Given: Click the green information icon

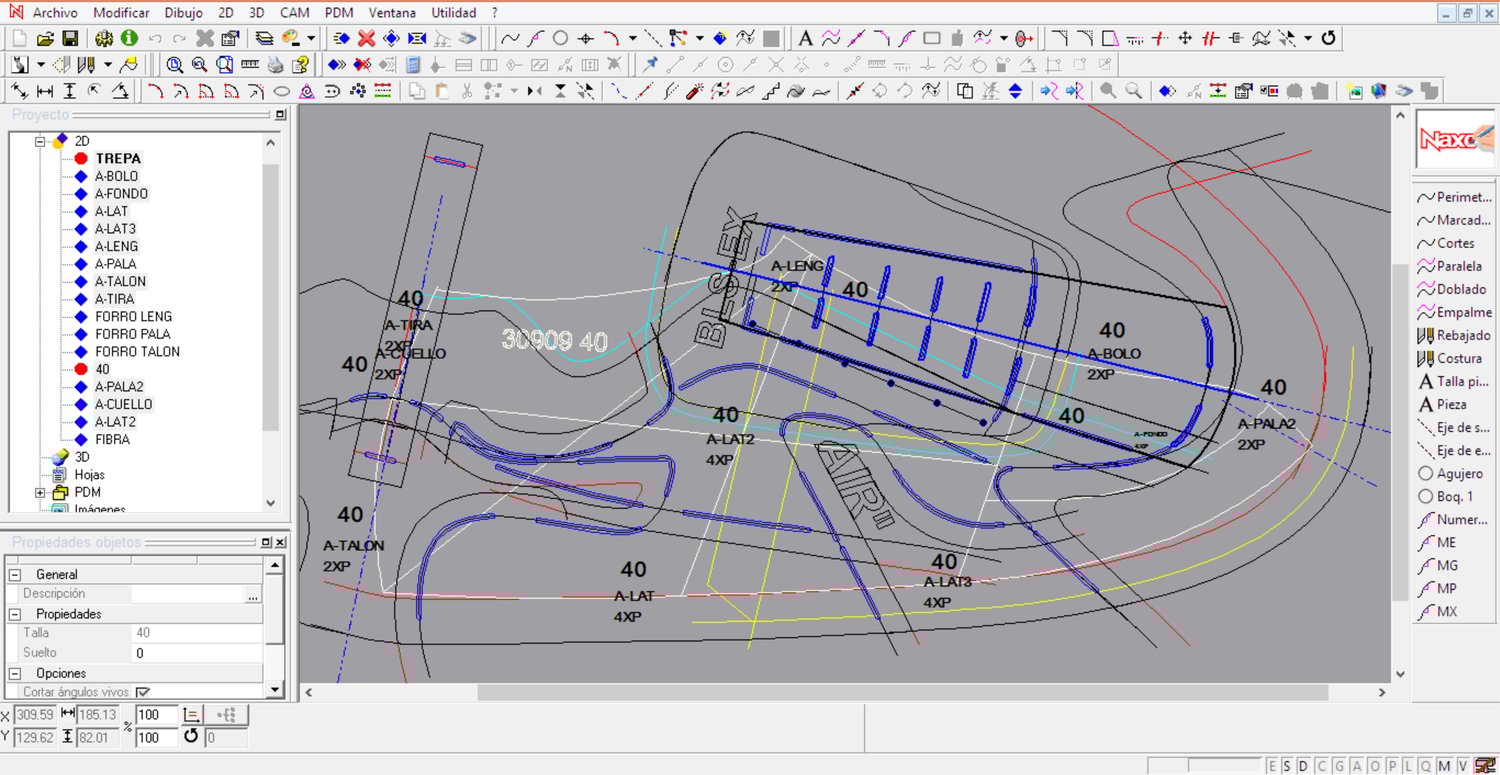Looking at the screenshot, I should (129, 39).
